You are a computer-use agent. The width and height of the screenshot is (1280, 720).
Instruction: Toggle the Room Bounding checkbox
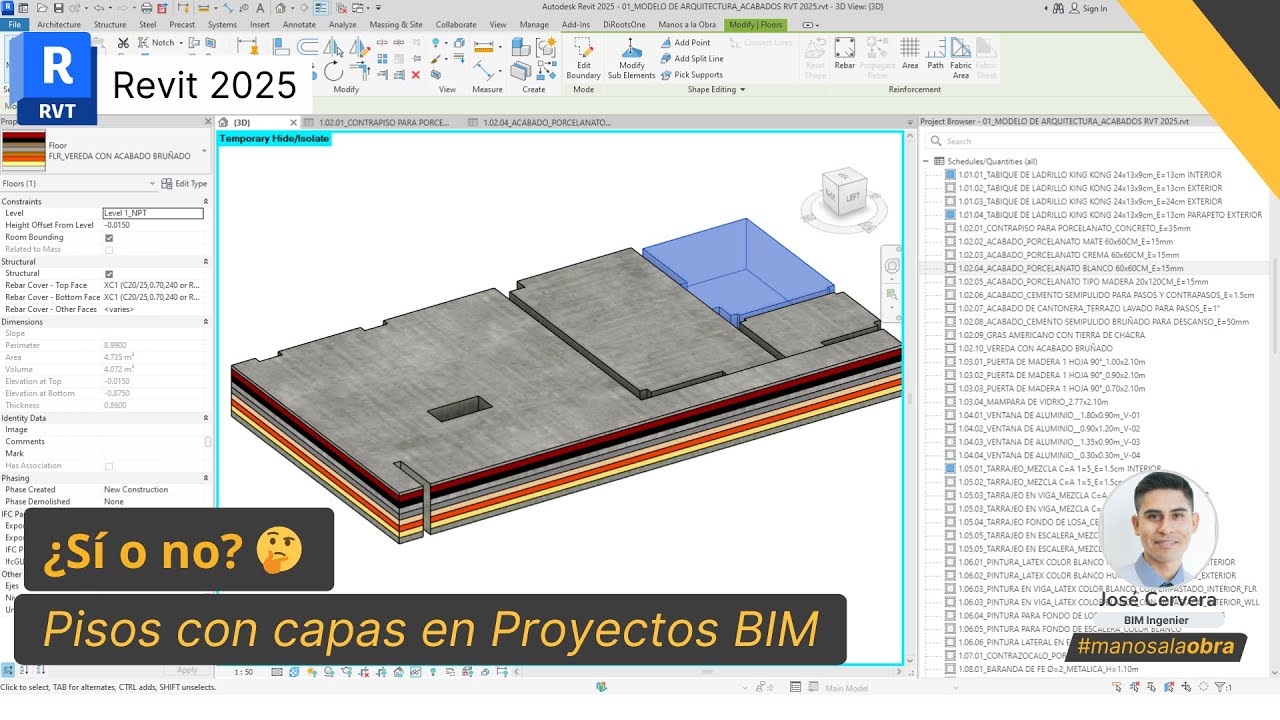tap(109, 237)
